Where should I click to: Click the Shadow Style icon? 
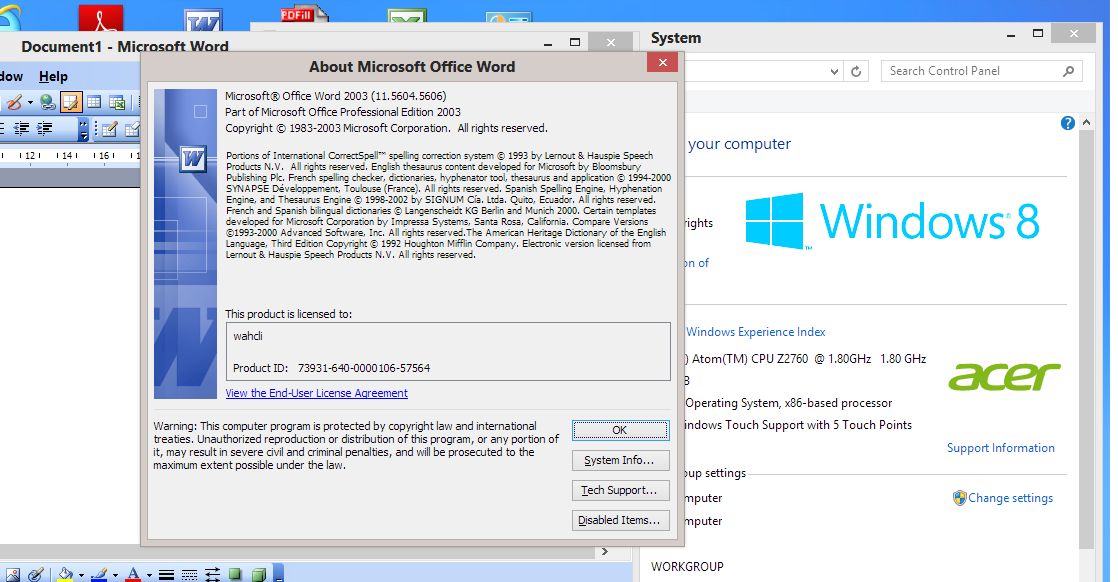coord(235,574)
